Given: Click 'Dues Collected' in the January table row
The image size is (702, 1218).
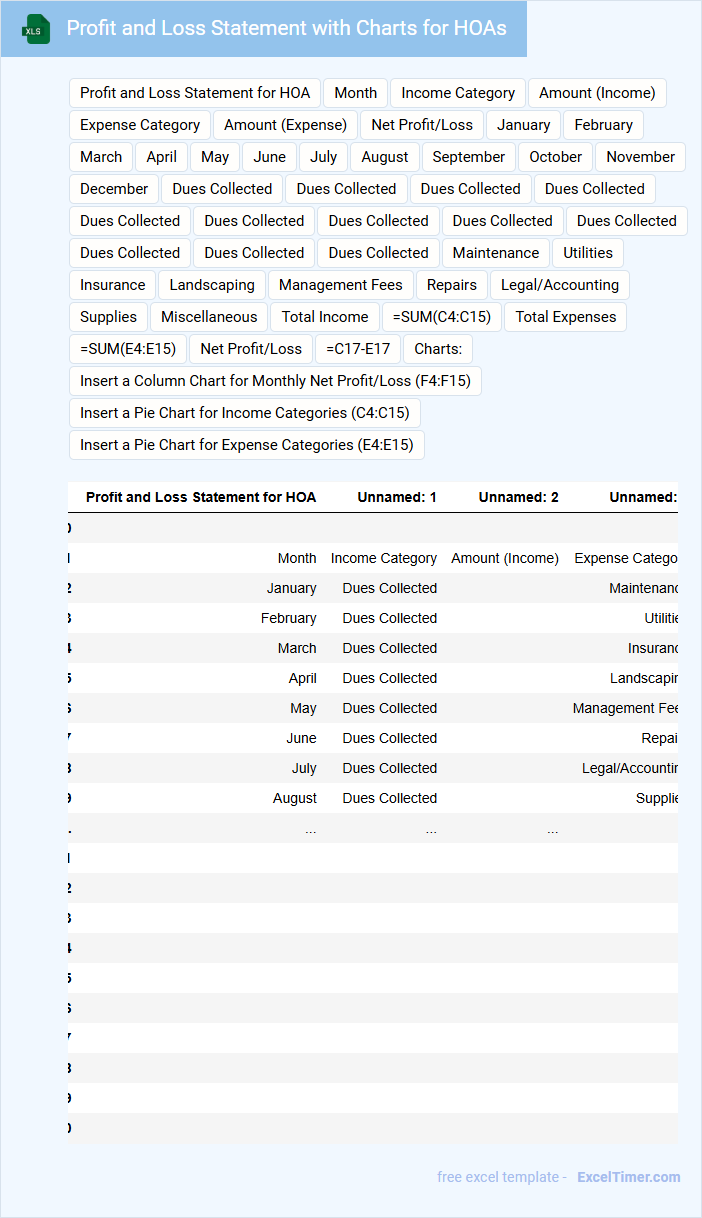Looking at the screenshot, I should click(x=390, y=588).
